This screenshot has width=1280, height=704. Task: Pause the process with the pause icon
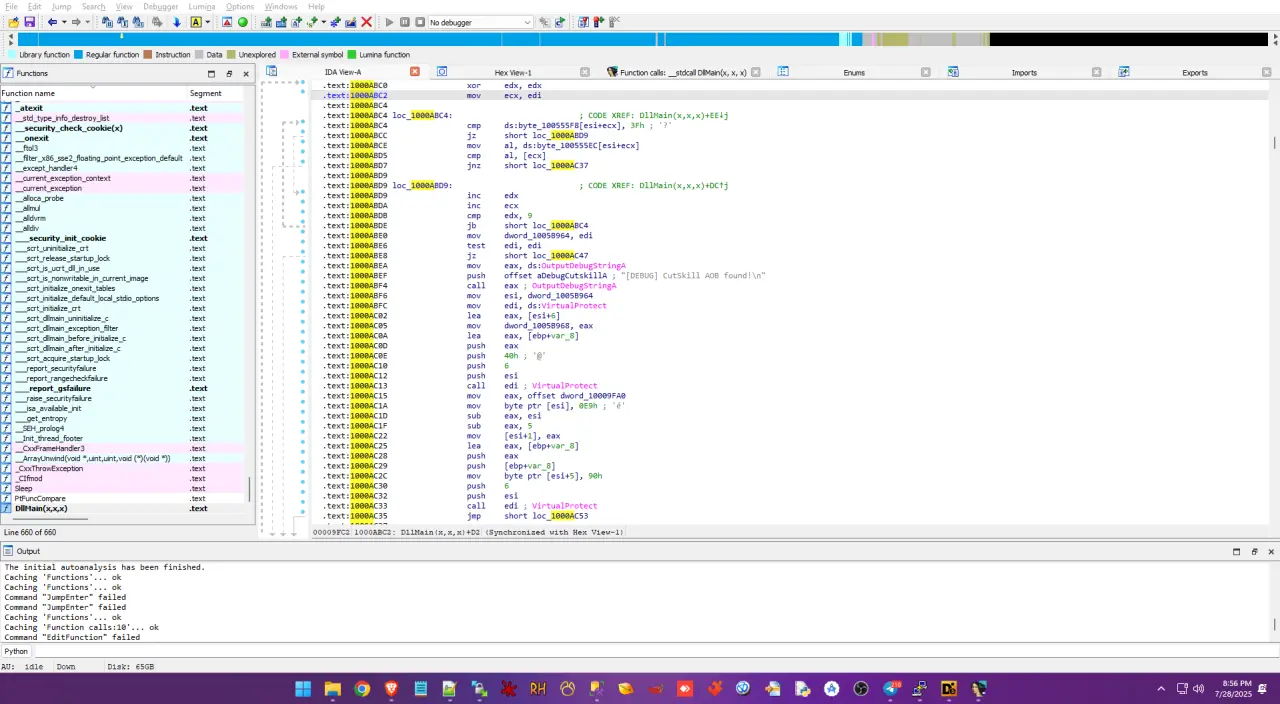coord(405,22)
